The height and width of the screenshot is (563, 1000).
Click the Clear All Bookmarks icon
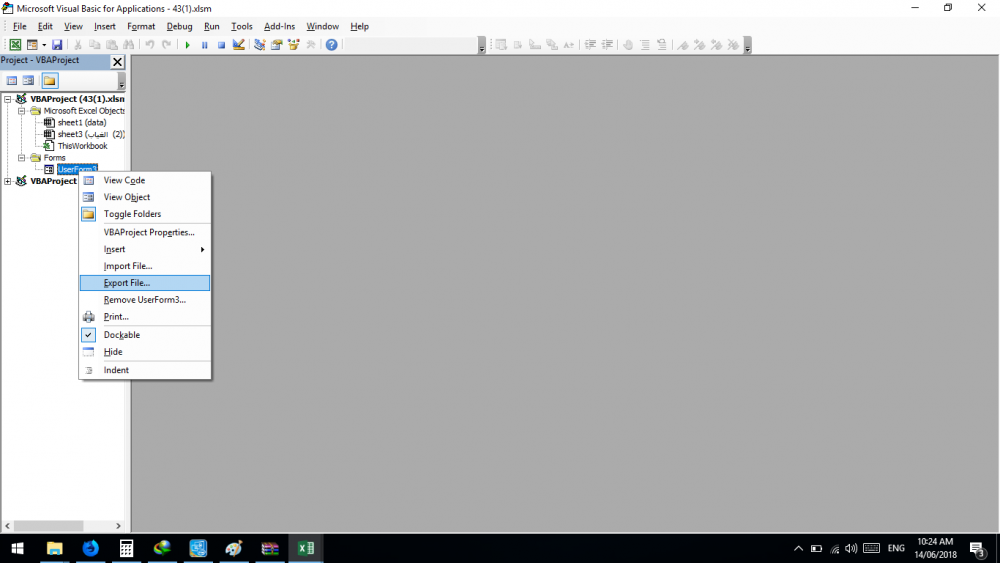tap(733, 45)
